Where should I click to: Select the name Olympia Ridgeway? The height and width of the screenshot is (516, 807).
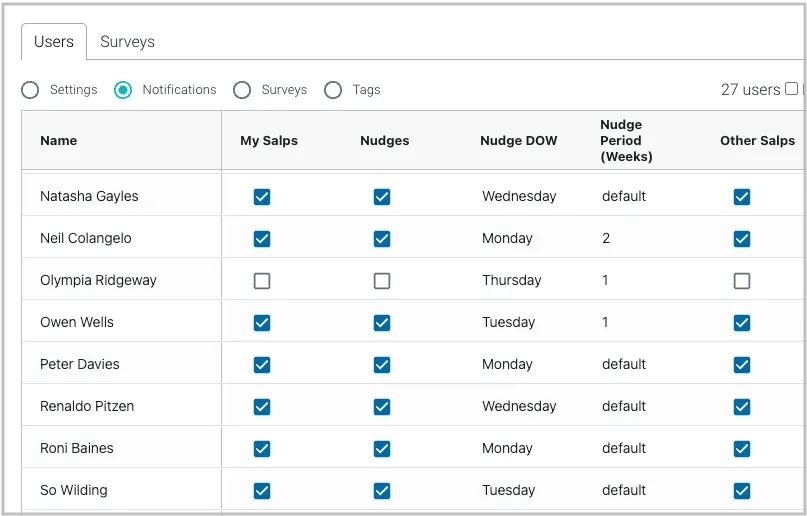click(98, 280)
